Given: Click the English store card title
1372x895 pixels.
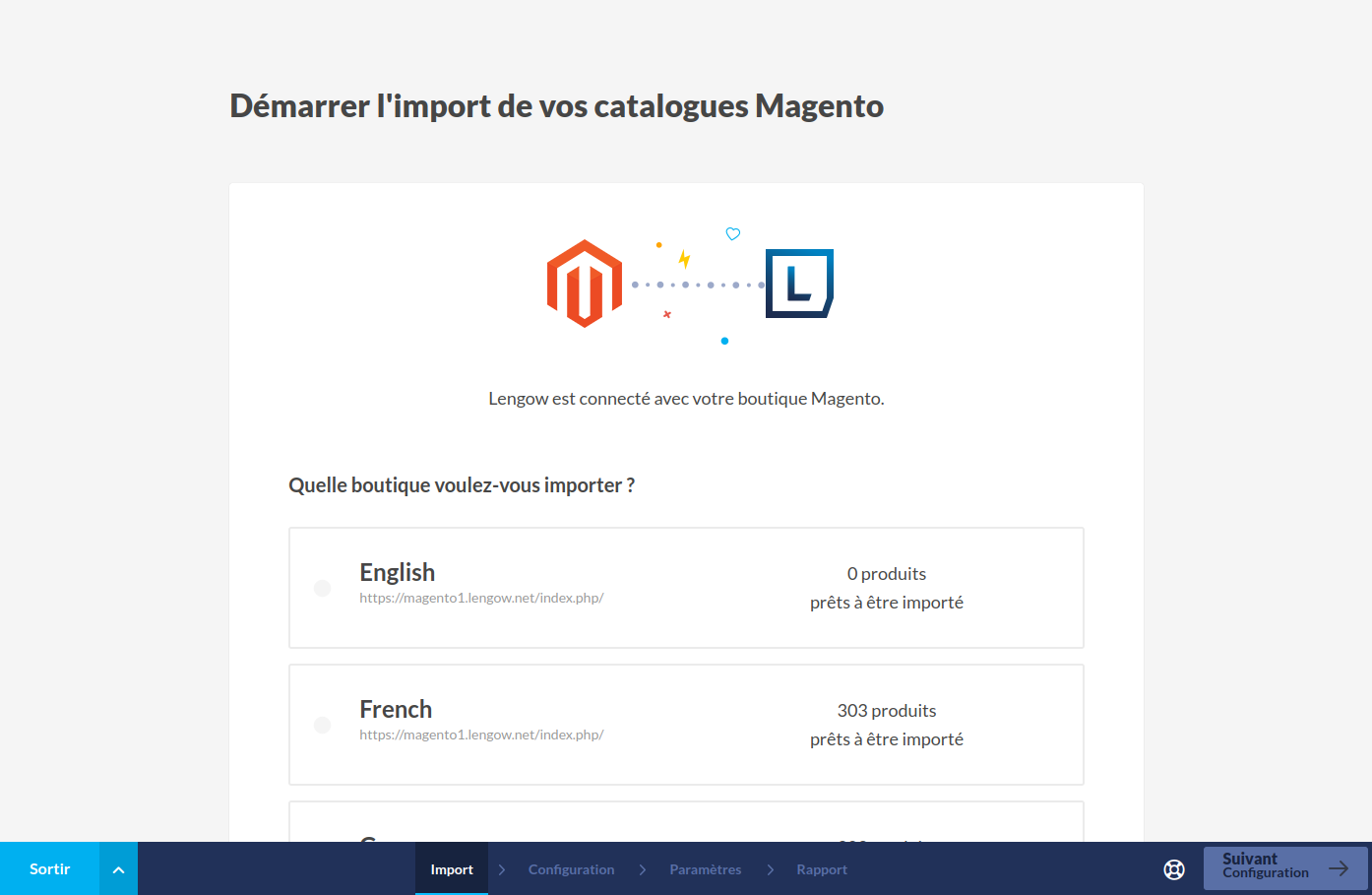Looking at the screenshot, I should (397, 572).
